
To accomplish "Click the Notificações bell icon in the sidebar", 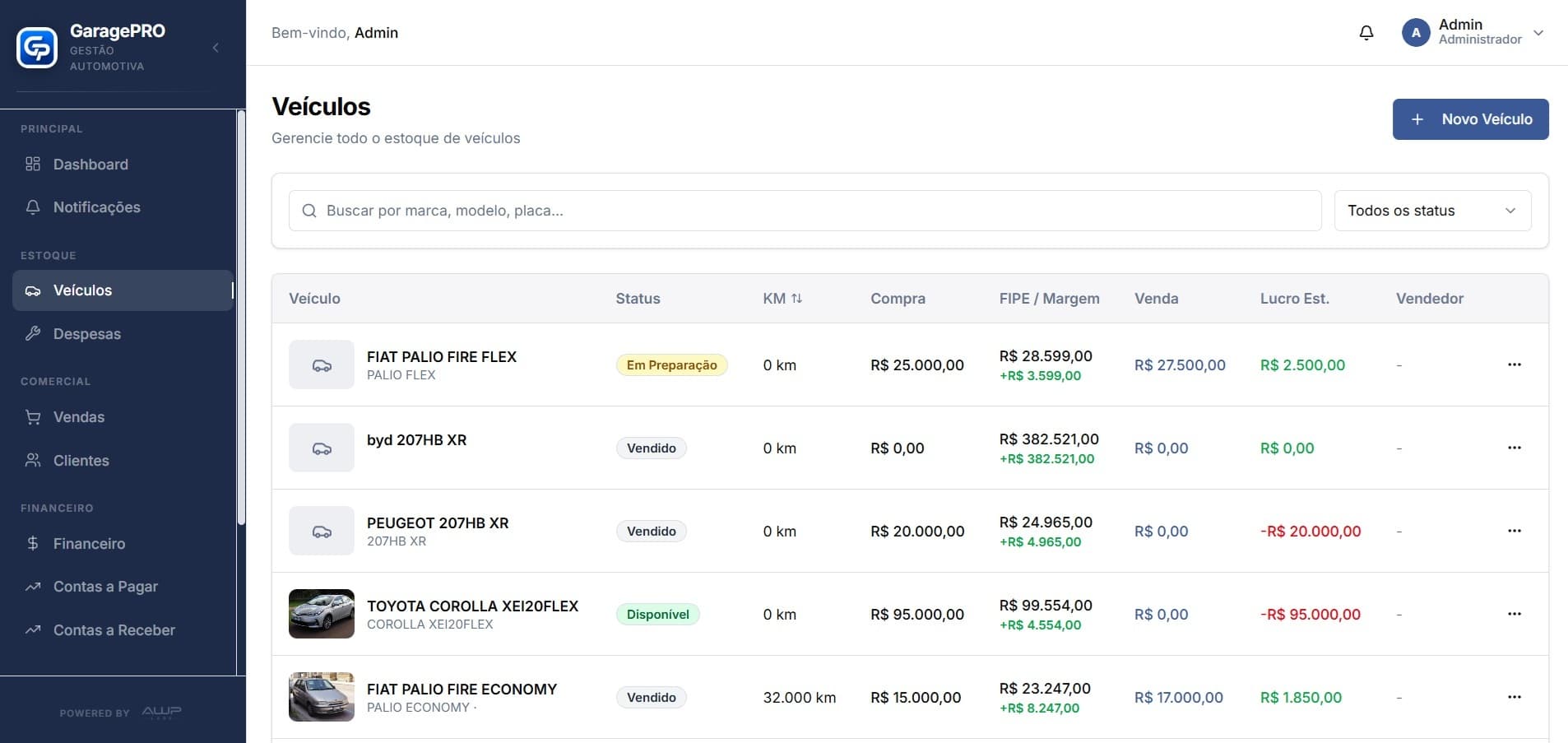I will 33,207.
